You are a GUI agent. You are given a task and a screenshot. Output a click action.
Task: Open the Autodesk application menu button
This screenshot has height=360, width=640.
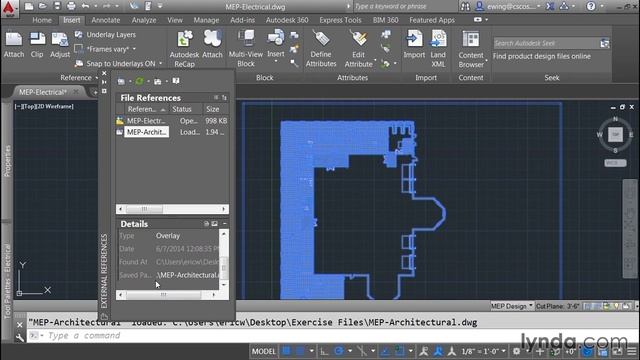[x=9, y=9]
